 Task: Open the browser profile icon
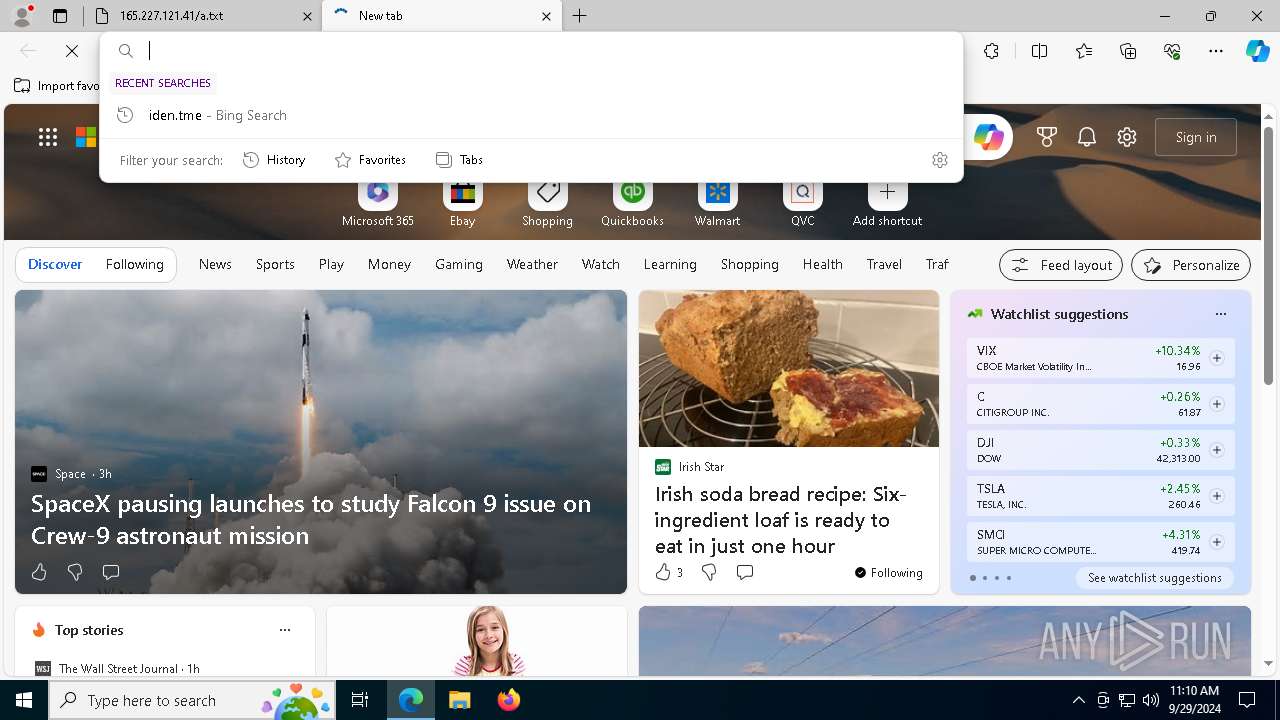tap(22, 16)
